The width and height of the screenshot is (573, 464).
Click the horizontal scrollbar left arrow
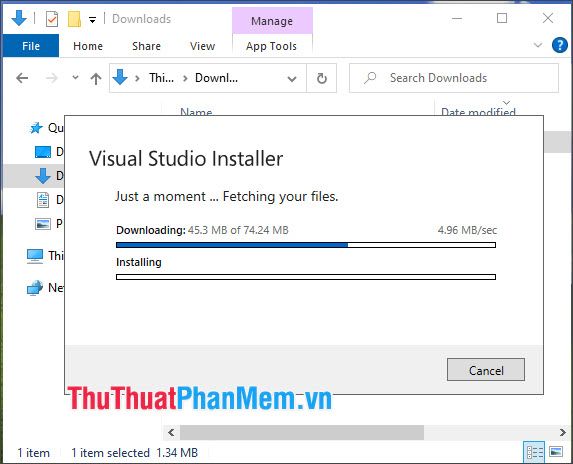click(x=171, y=433)
